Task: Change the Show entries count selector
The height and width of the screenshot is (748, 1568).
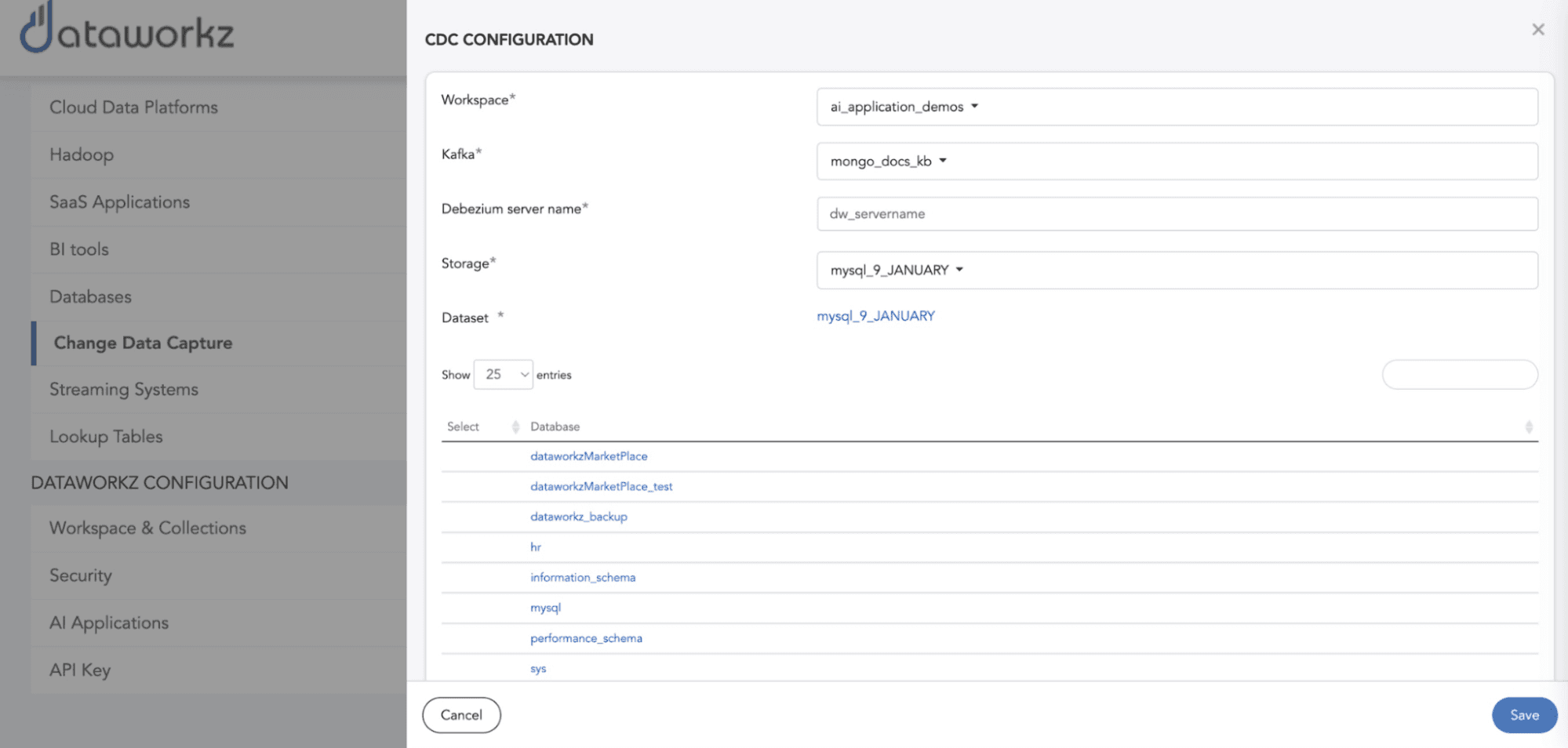Action: [x=504, y=375]
